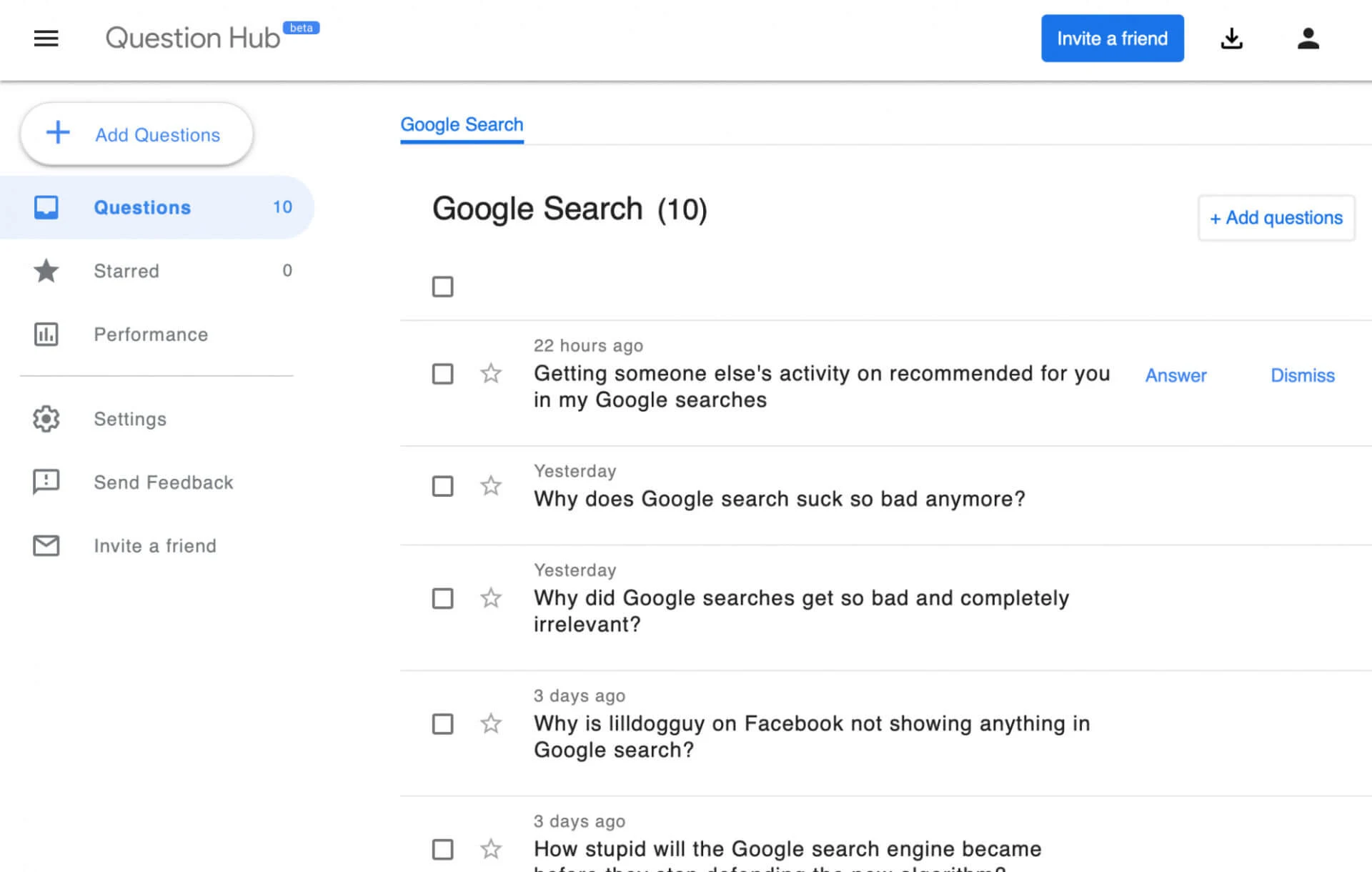Open Settings via the gear icon
Screen dimensions: 1372x872
pyautogui.click(x=46, y=419)
